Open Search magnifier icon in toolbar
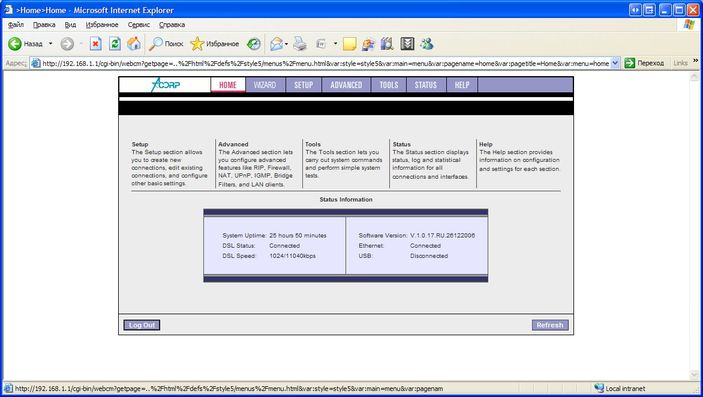 tap(156, 44)
